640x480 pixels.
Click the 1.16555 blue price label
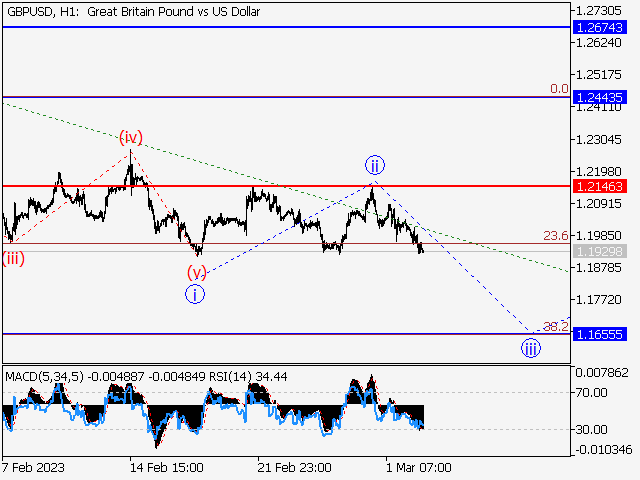tap(600, 335)
